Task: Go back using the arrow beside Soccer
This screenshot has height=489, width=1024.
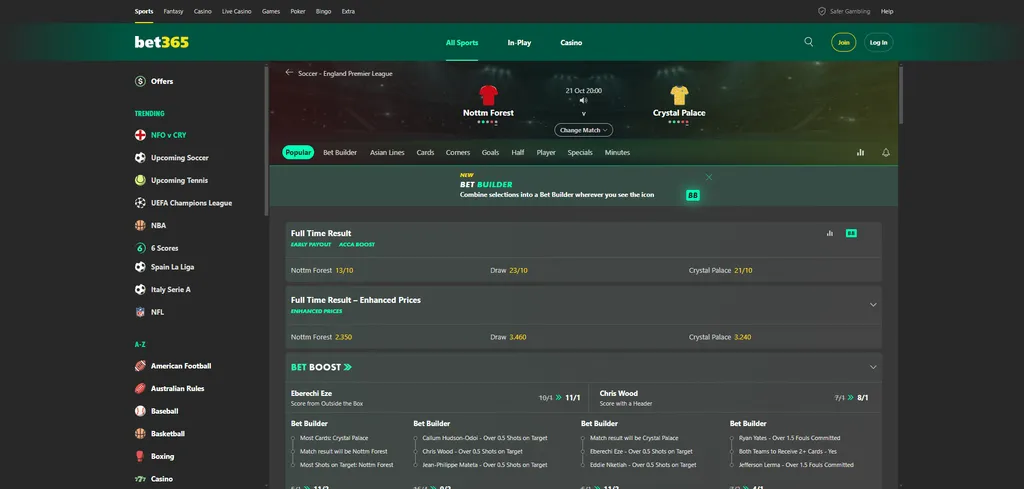Action: (289, 72)
